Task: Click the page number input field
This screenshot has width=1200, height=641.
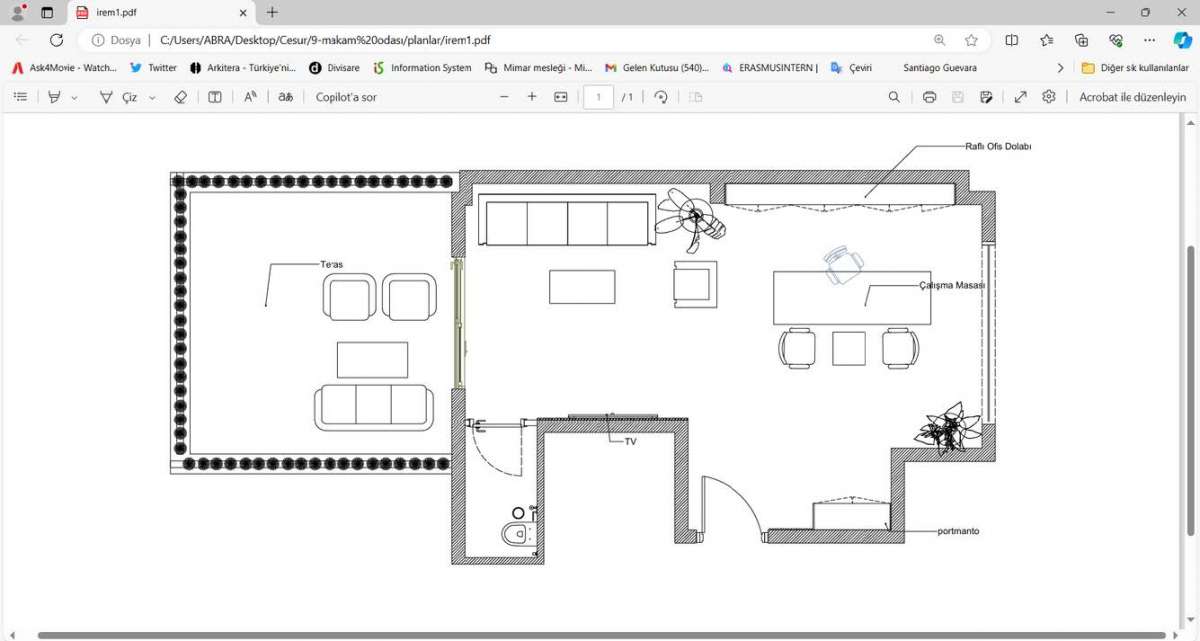Action: tap(598, 97)
